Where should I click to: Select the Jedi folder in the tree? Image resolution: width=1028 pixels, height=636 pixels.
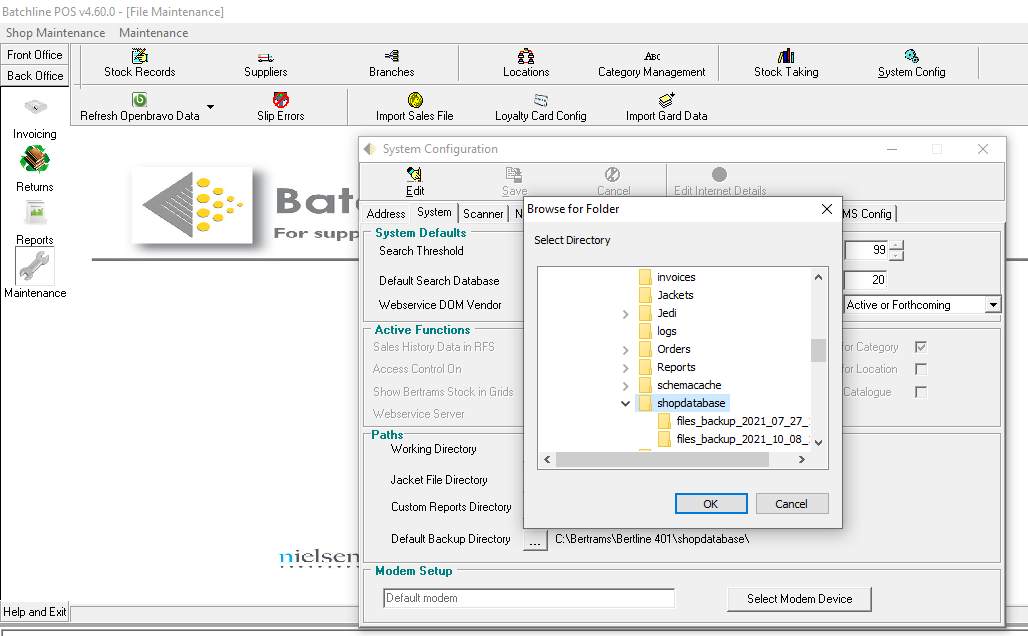667,313
